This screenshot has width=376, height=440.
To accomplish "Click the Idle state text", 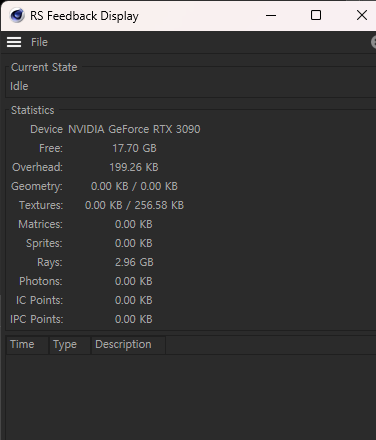I will coord(19,86).
